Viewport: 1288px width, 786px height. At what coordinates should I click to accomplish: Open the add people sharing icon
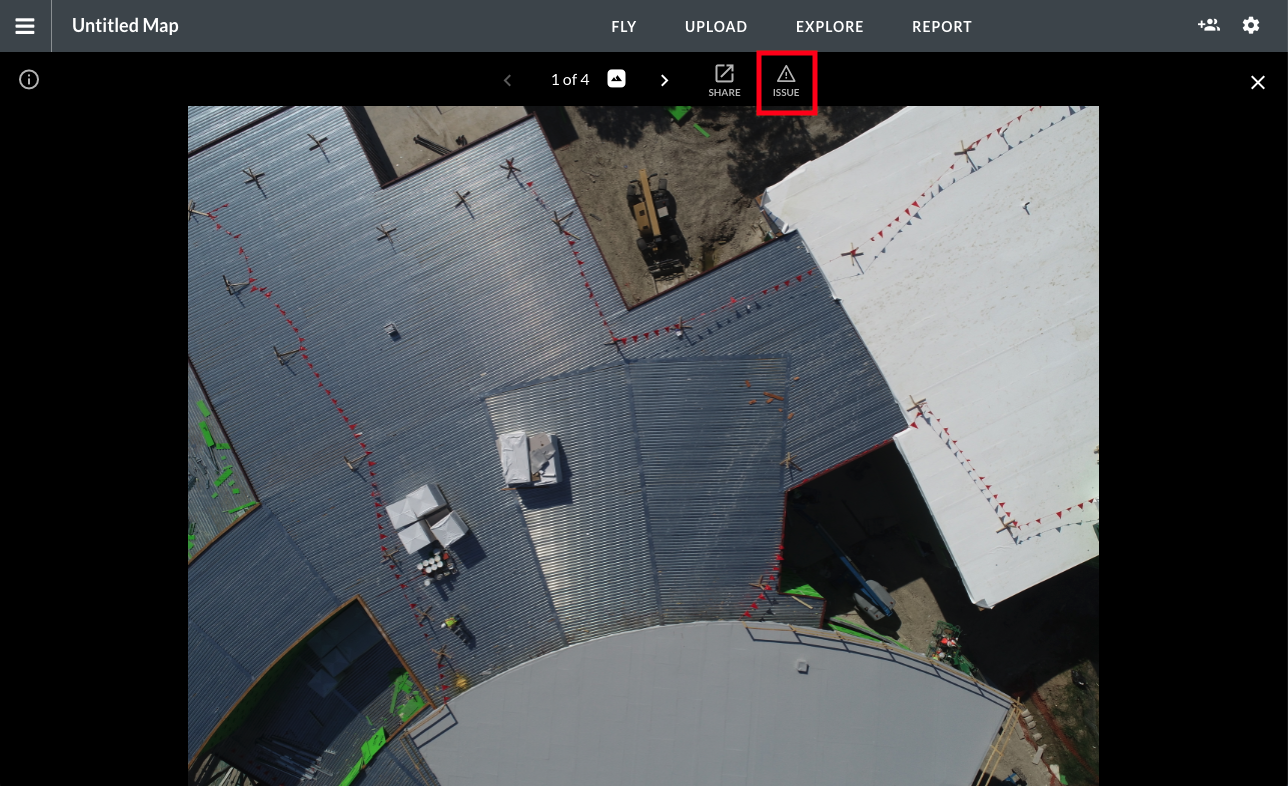[x=1209, y=25]
